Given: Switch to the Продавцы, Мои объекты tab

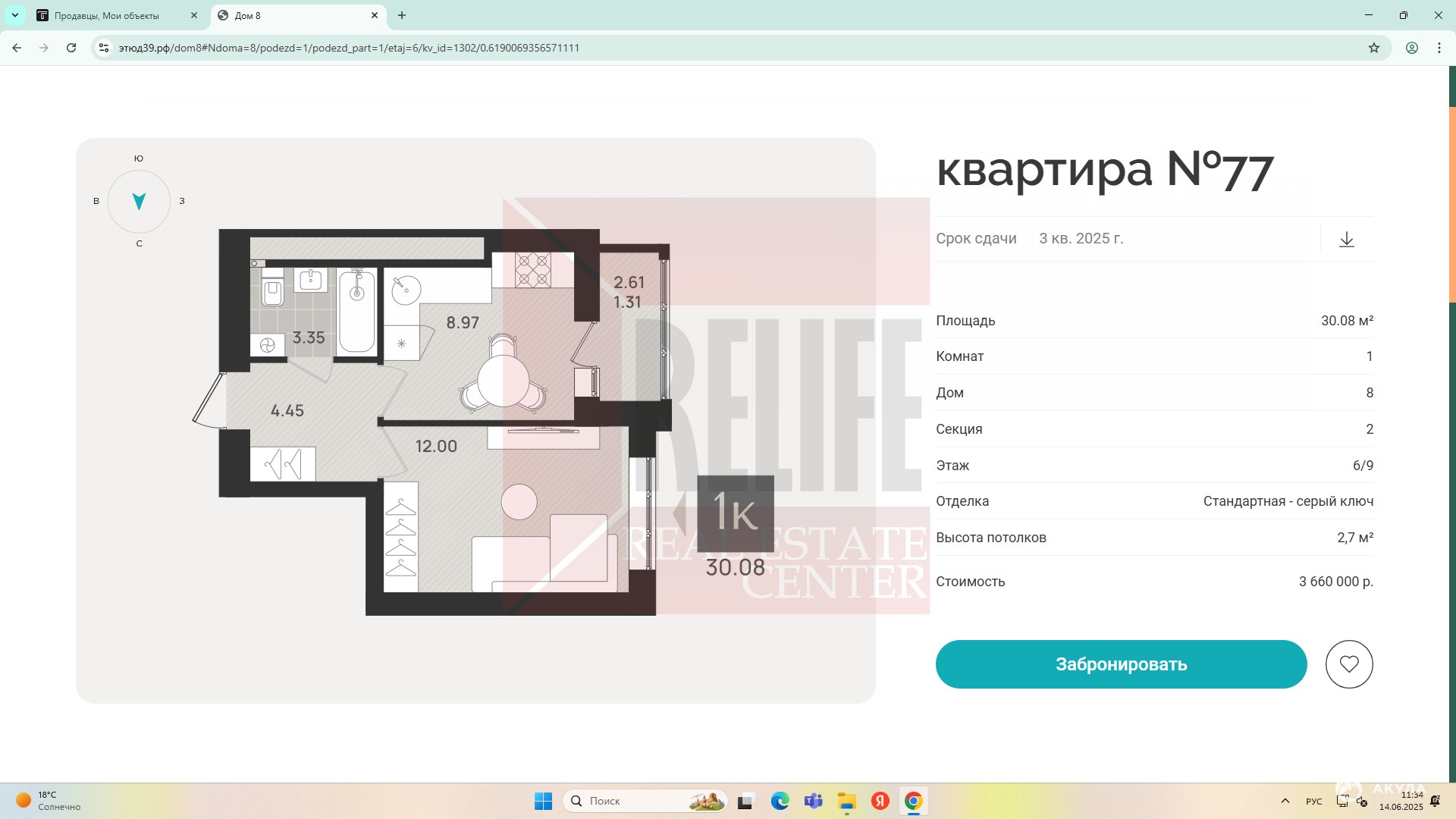Looking at the screenshot, I should pos(118,15).
